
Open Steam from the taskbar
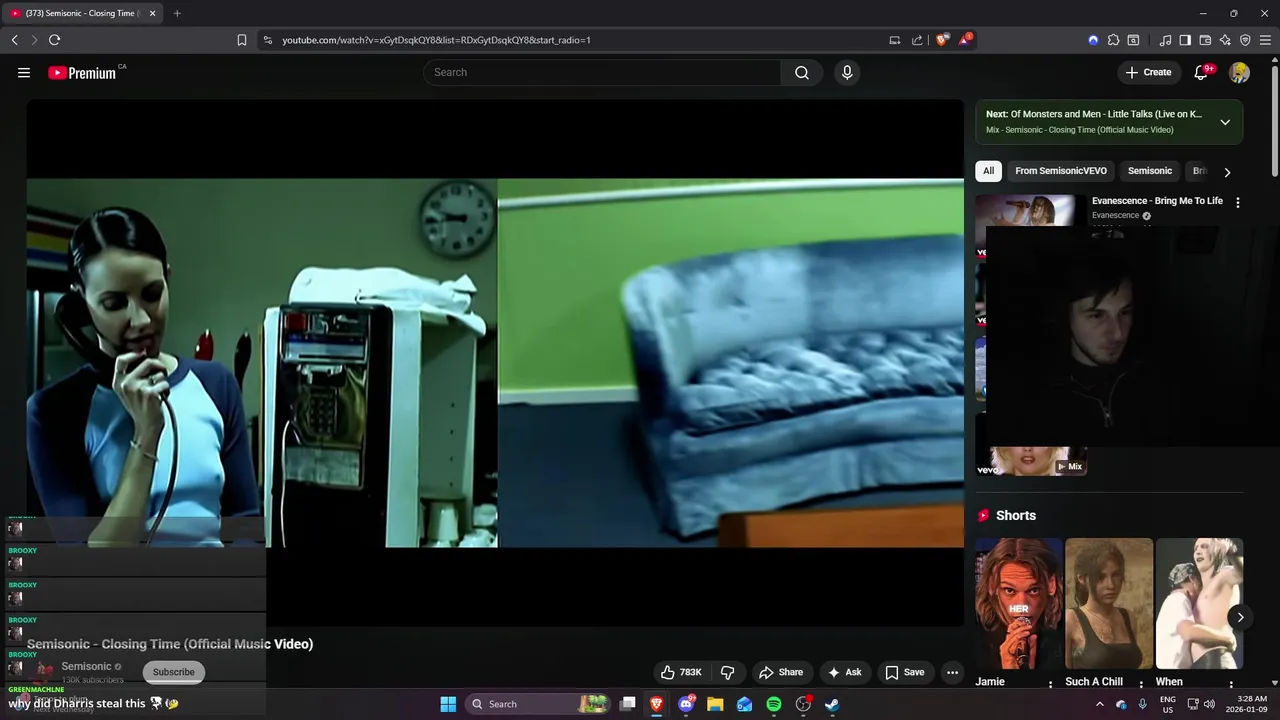tap(832, 704)
